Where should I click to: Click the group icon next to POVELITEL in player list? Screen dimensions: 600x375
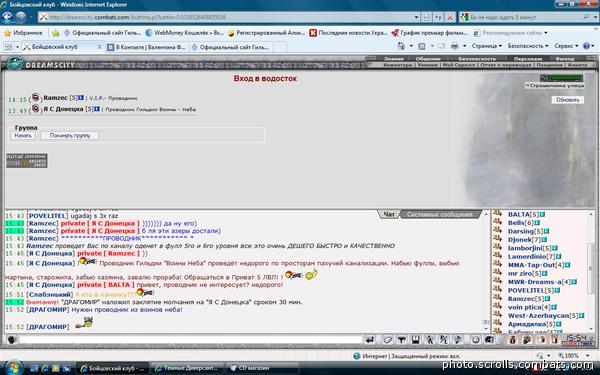pyautogui.click(x=497, y=289)
